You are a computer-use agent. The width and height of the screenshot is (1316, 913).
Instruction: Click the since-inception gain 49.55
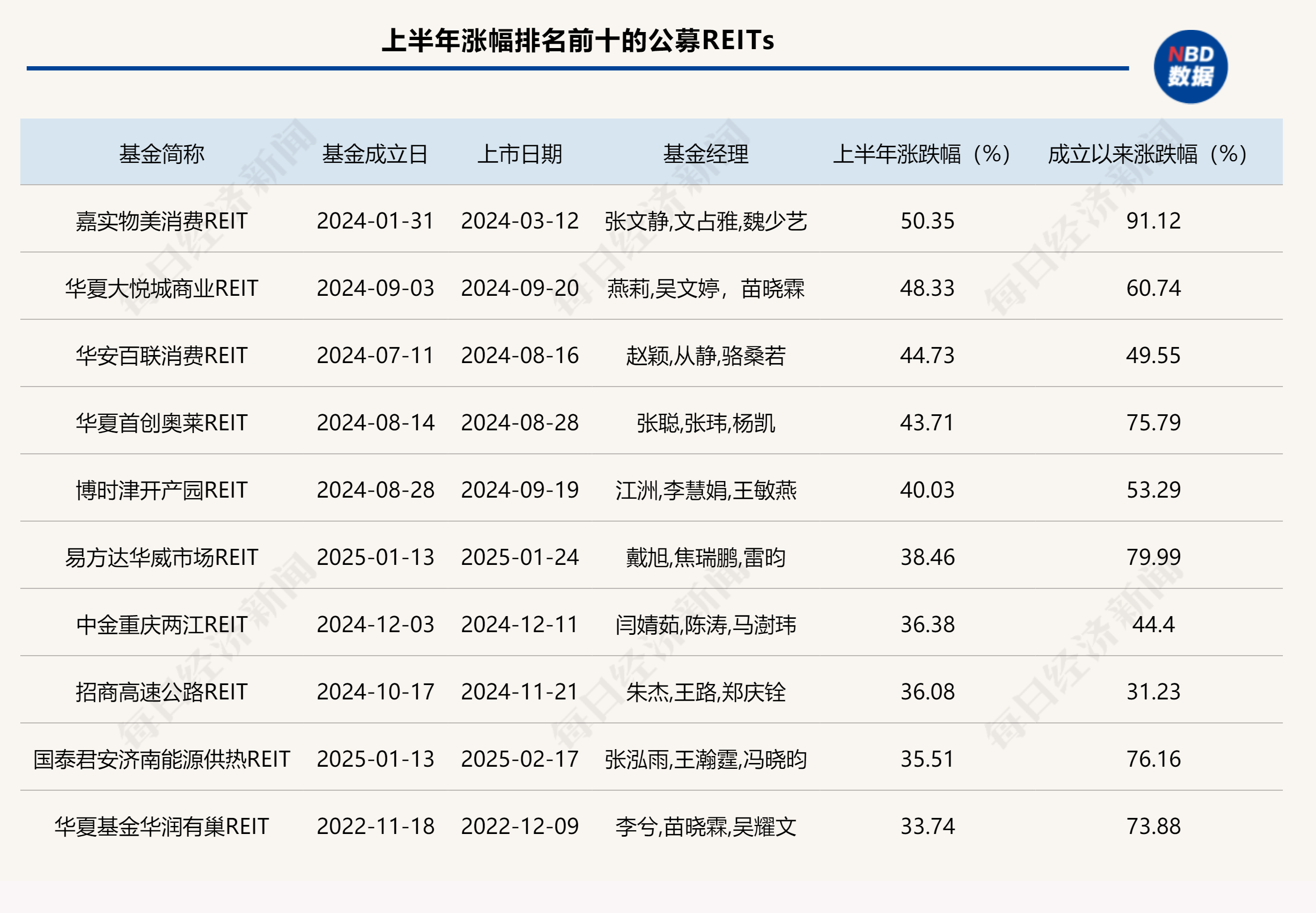pyautogui.click(x=1153, y=355)
